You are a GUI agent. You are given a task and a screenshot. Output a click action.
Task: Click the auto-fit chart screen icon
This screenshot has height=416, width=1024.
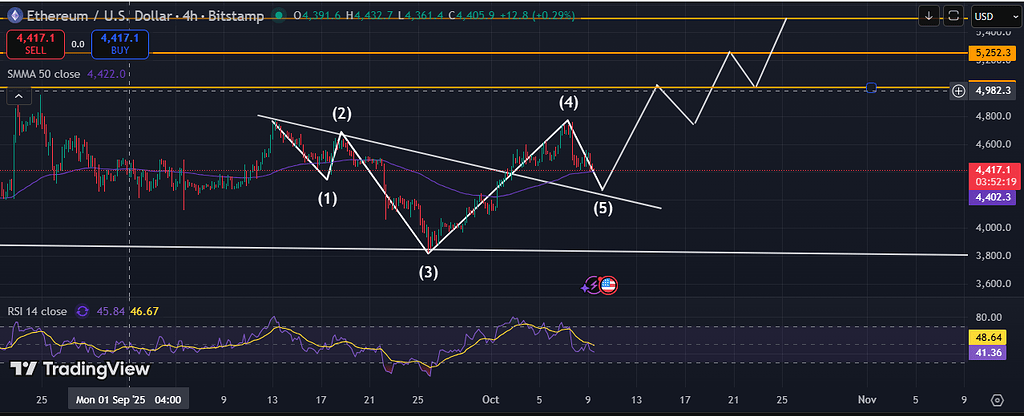click(x=954, y=16)
